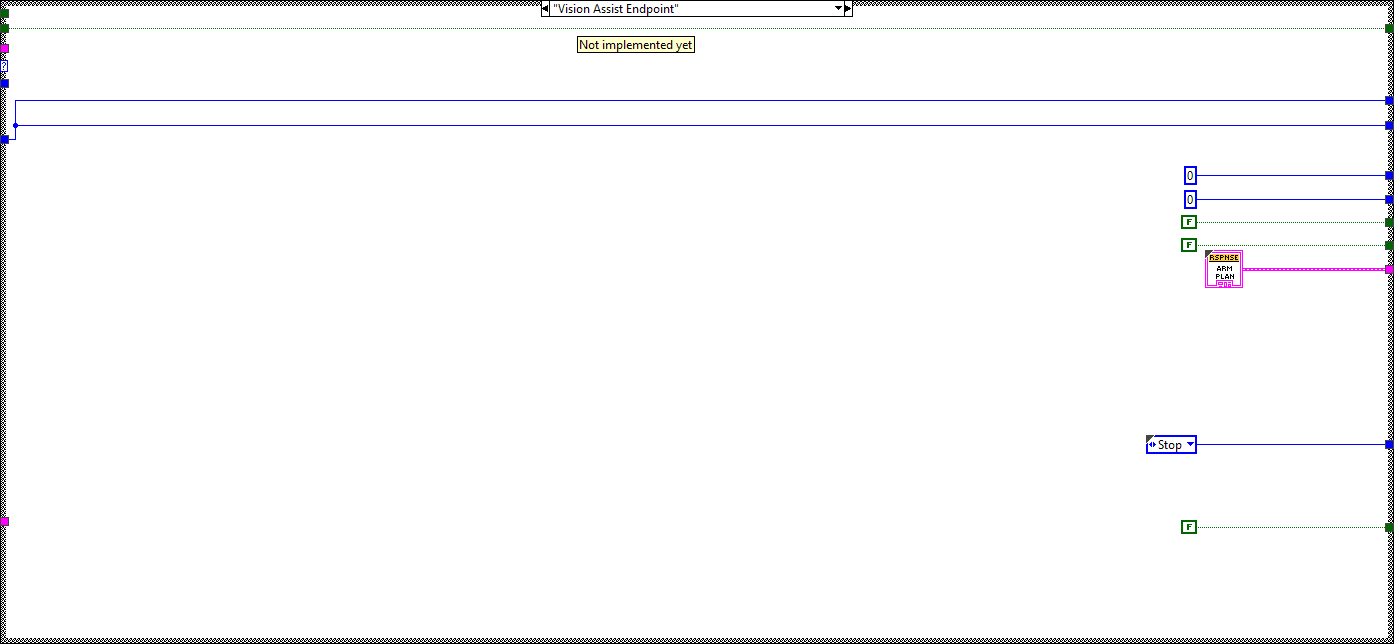Viewport: 1394px width, 644px height.
Task: Click the upper numeric constant 0
Action: click(x=1190, y=175)
